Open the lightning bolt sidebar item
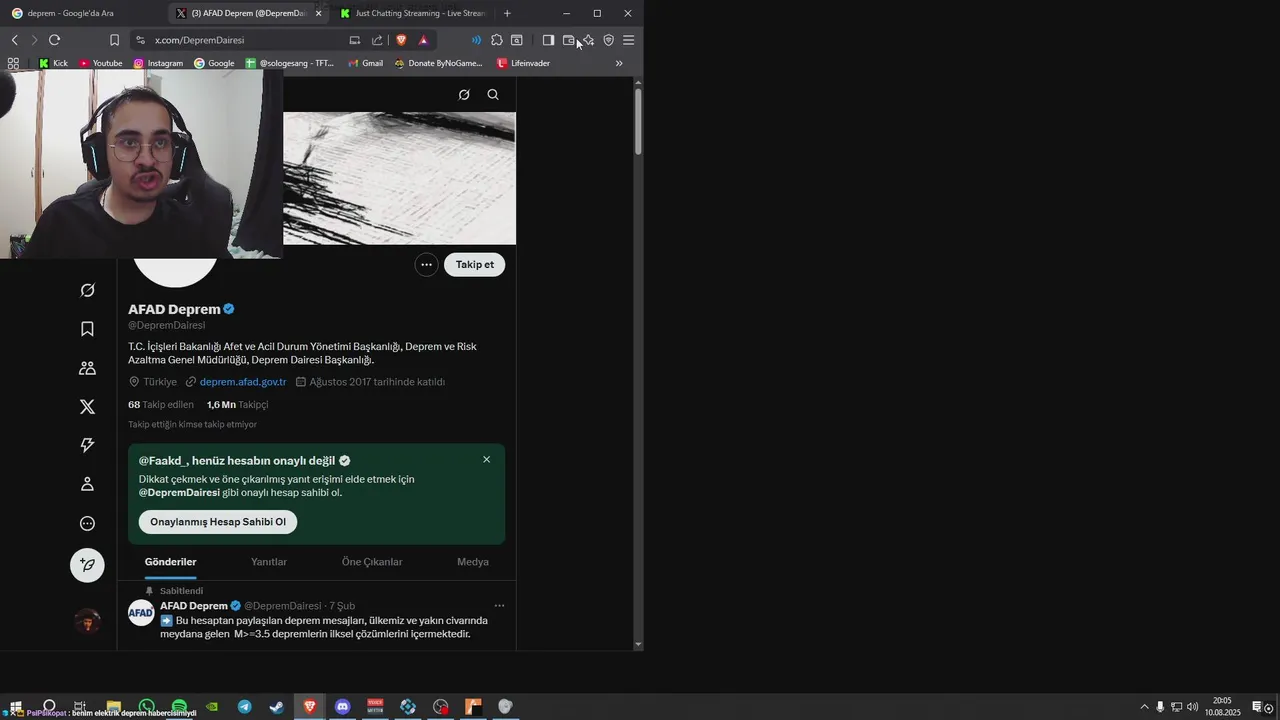 87,445
